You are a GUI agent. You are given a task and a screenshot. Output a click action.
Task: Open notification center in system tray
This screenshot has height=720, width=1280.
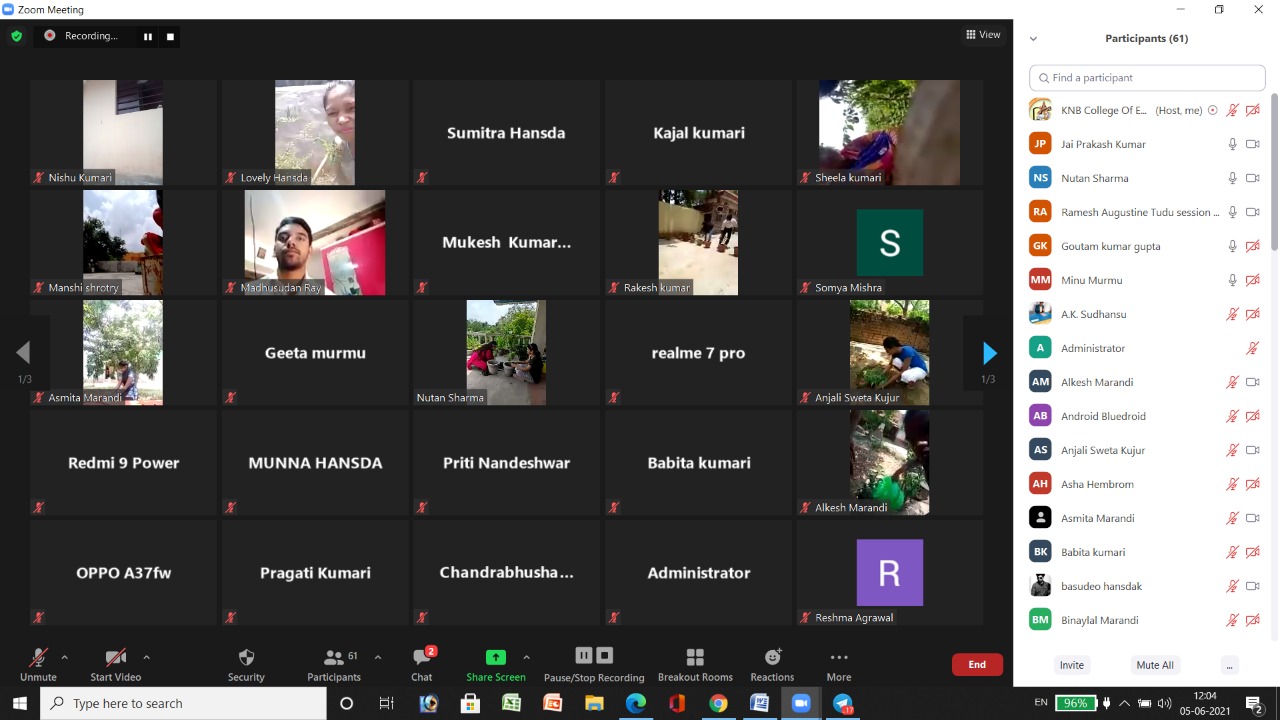1254,703
